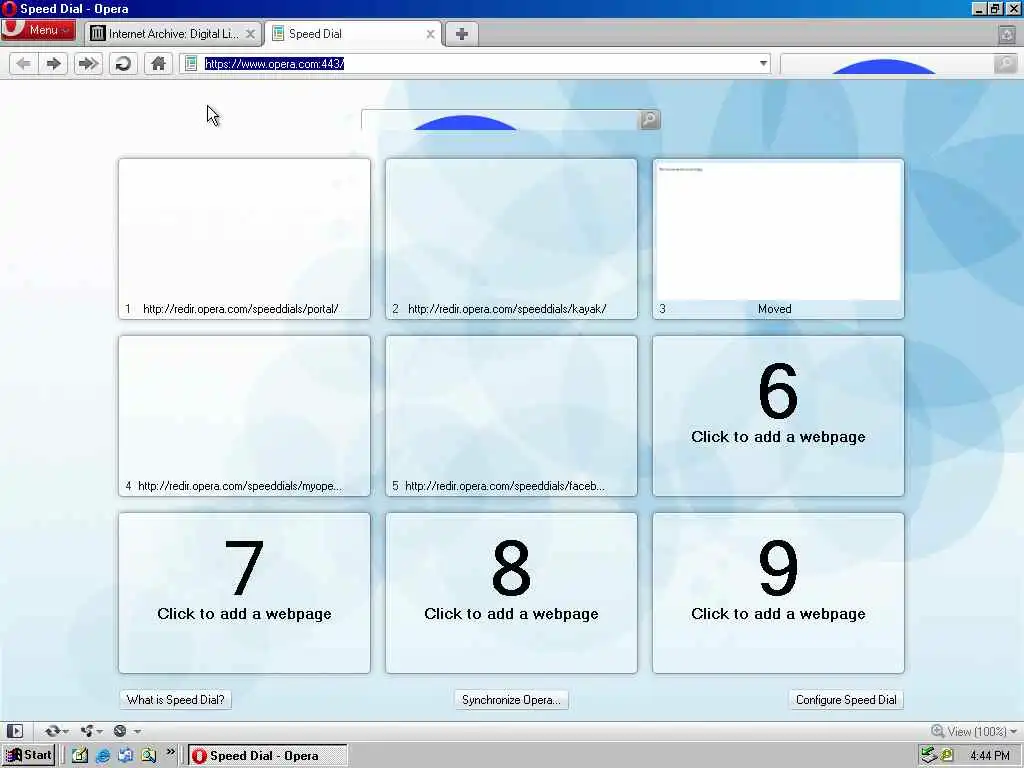
Task: Close the Speed Dial tab
Action: (430, 34)
